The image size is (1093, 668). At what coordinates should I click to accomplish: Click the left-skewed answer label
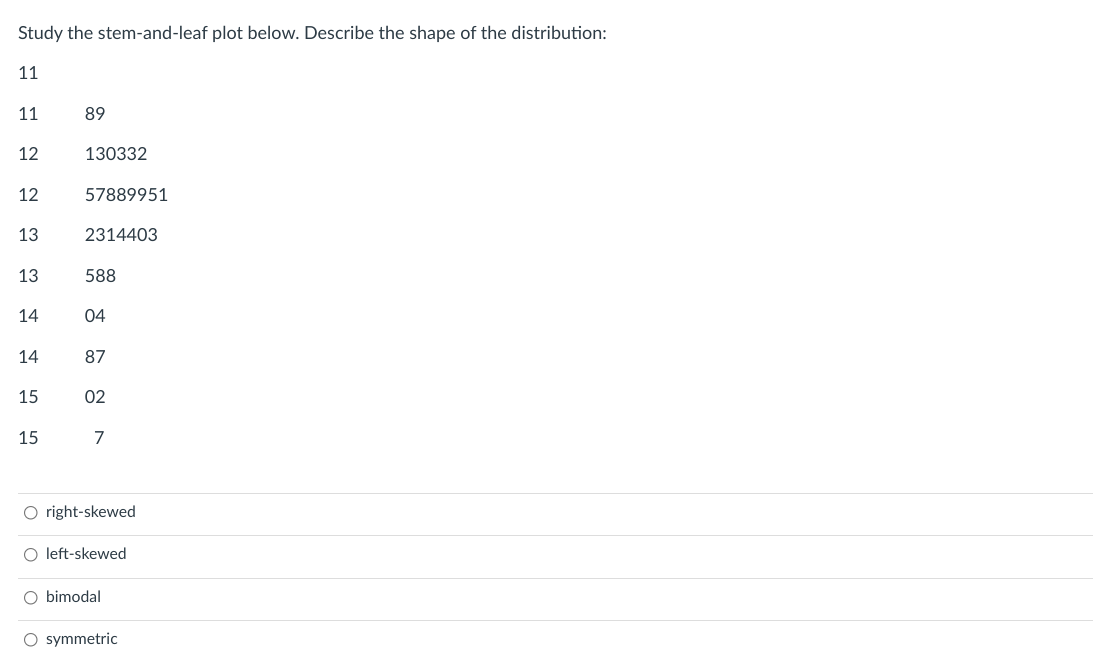tap(86, 554)
